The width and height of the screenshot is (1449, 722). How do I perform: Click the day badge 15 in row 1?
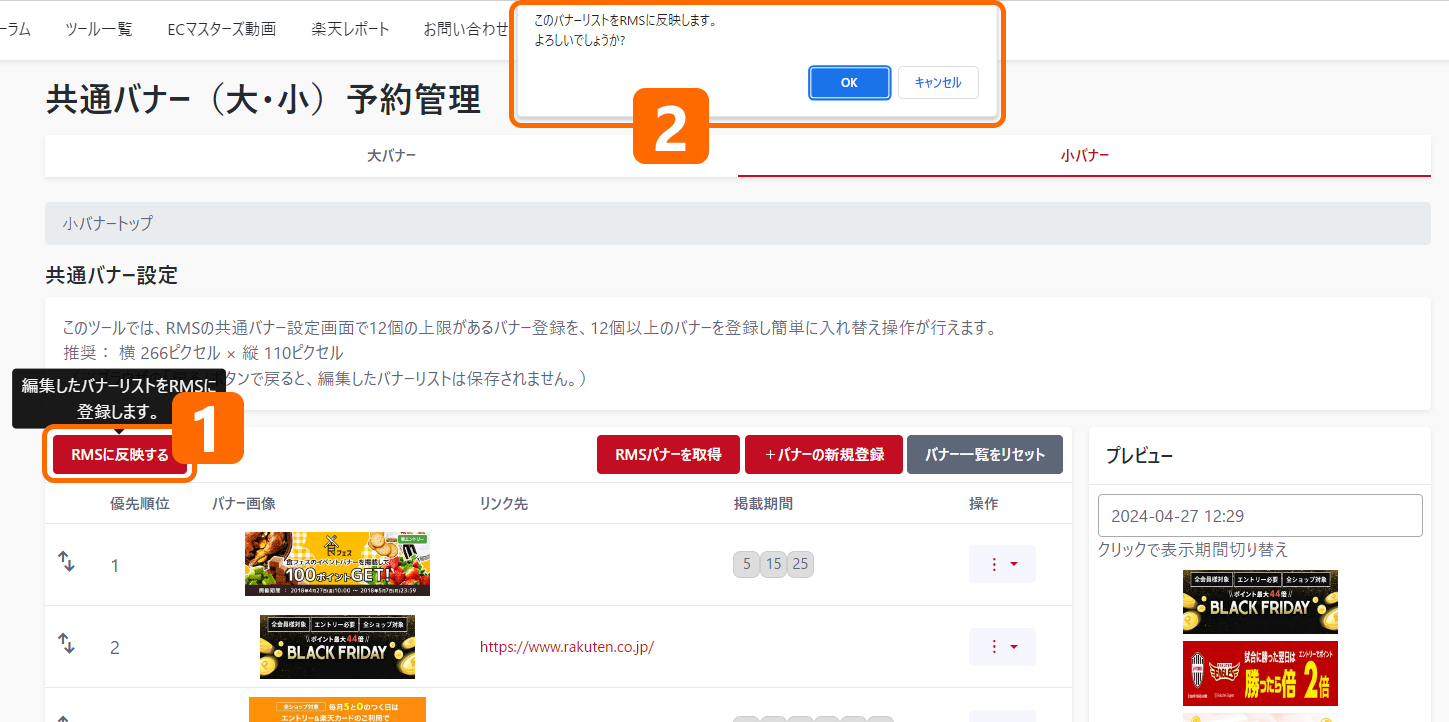(773, 564)
